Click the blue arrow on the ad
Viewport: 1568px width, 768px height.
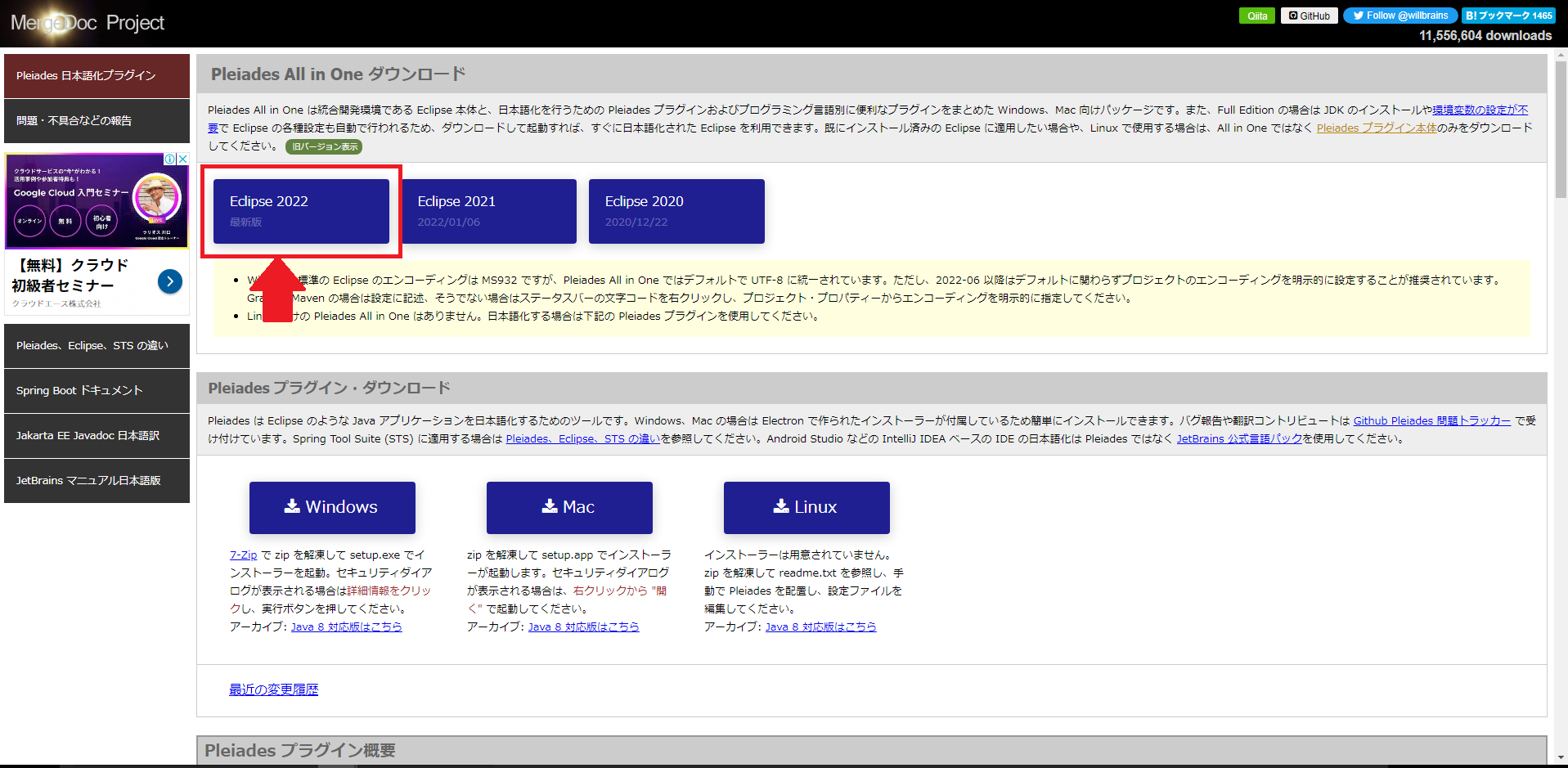click(170, 281)
